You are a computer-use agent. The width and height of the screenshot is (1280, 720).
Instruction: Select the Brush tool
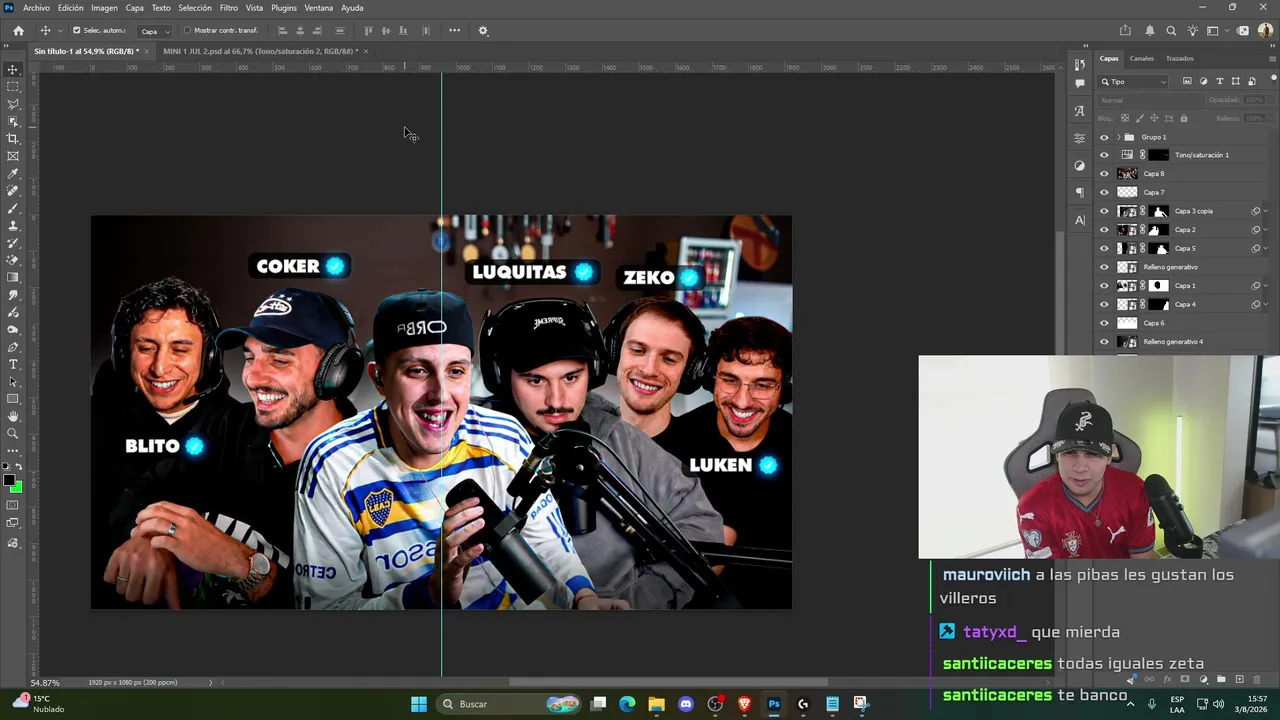13,208
